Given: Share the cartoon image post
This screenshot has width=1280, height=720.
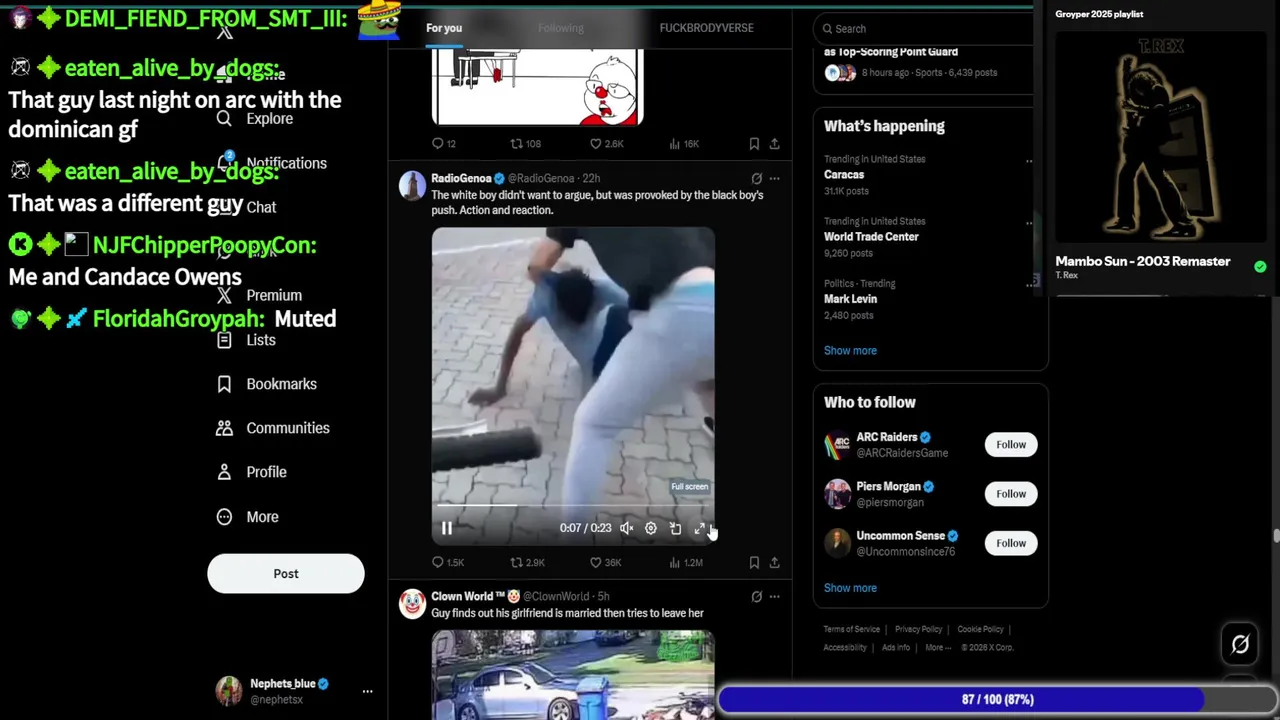Looking at the screenshot, I should [774, 144].
